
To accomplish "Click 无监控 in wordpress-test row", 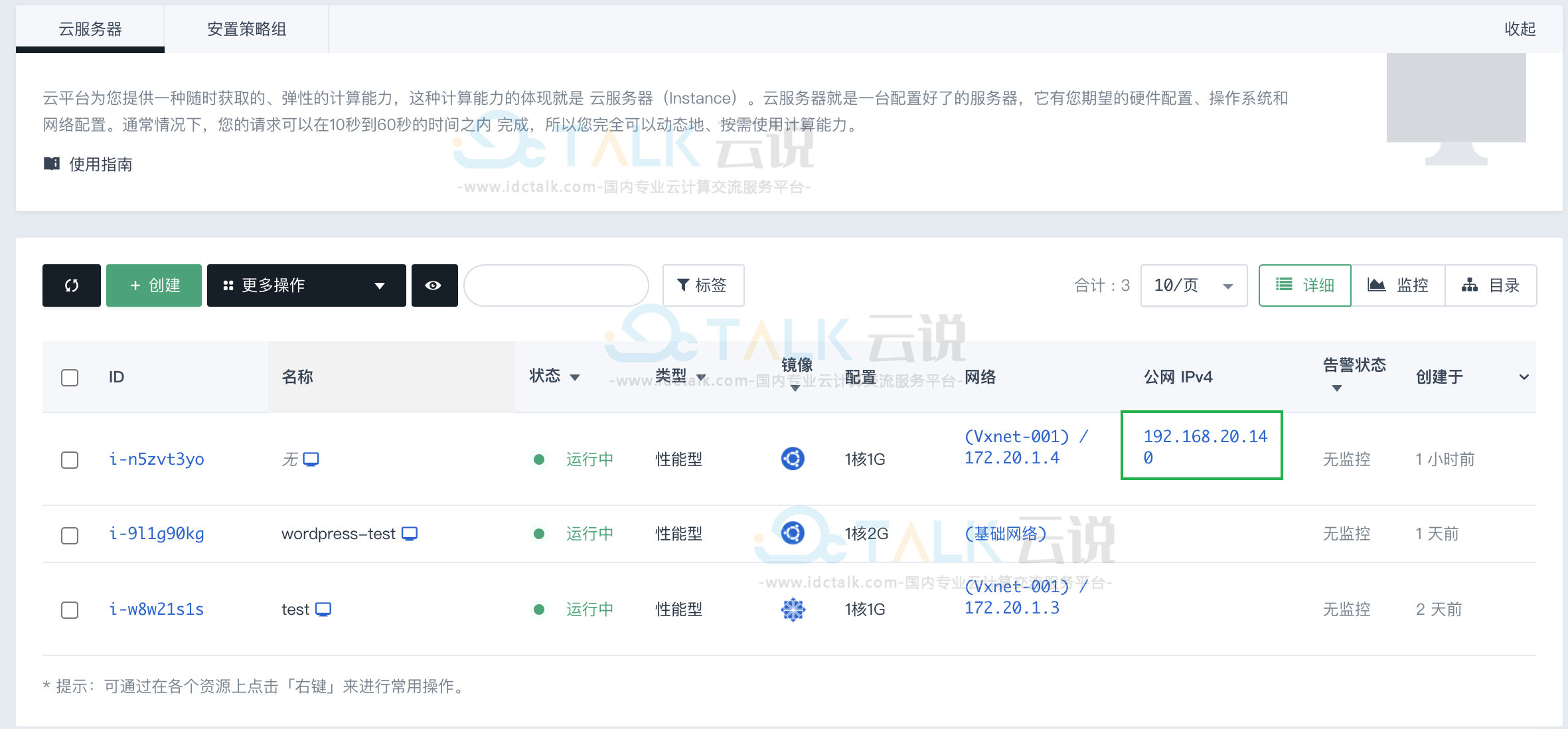I will pos(1346,534).
